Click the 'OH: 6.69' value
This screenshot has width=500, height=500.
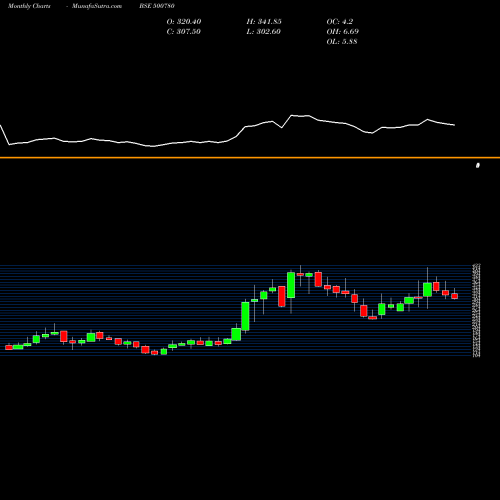coord(343,32)
